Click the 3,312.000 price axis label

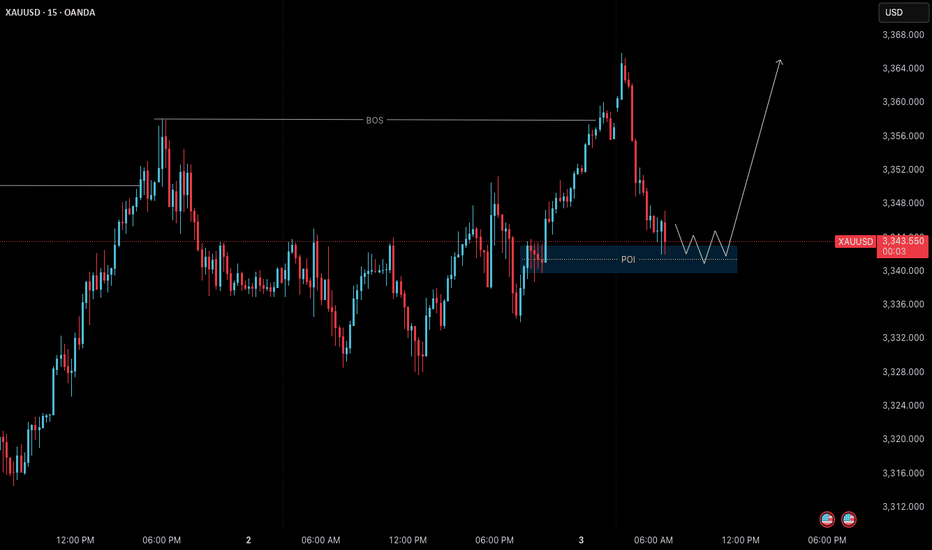(903, 507)
